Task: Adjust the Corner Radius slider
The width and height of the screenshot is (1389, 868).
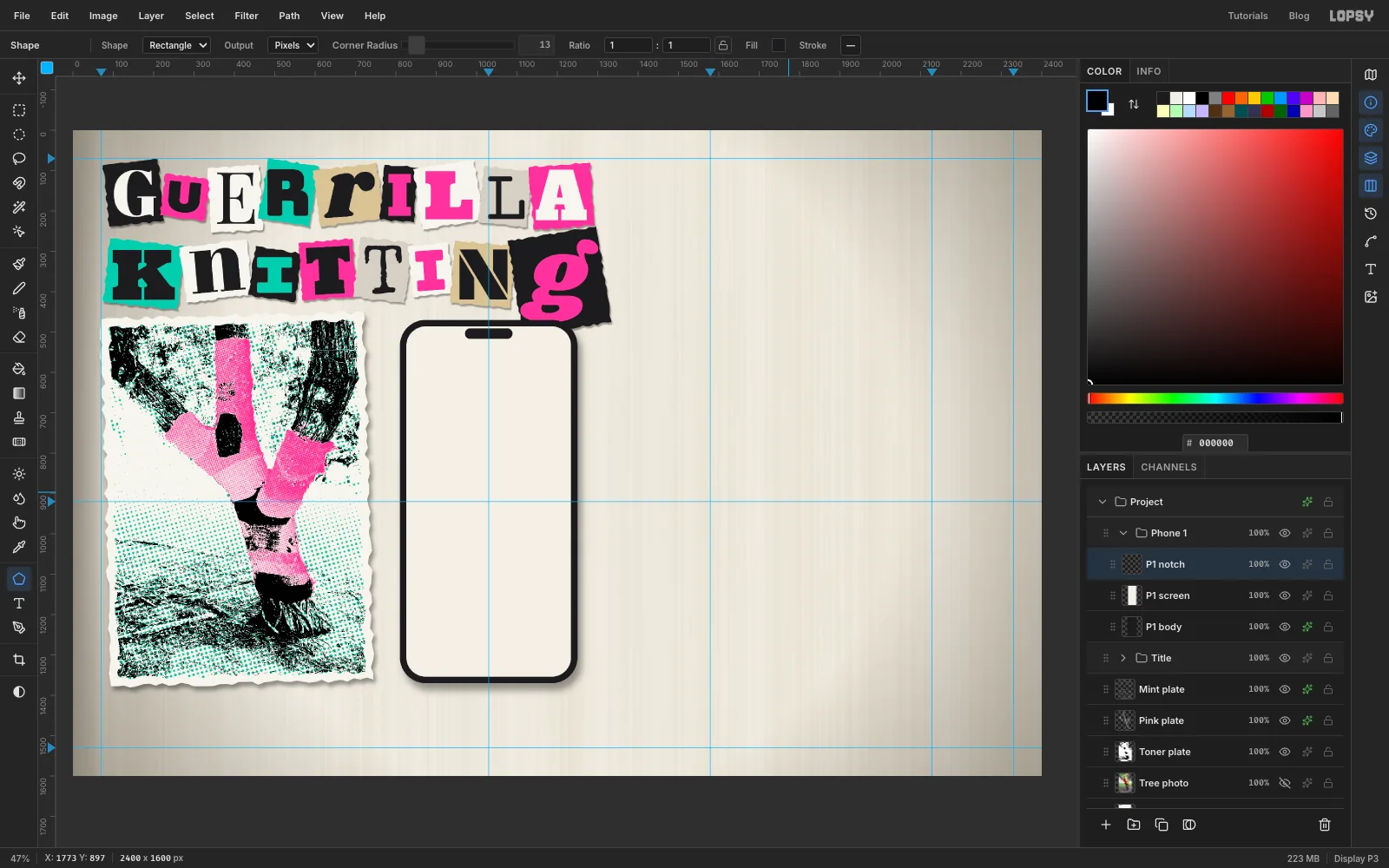Action: coord(461,45)
